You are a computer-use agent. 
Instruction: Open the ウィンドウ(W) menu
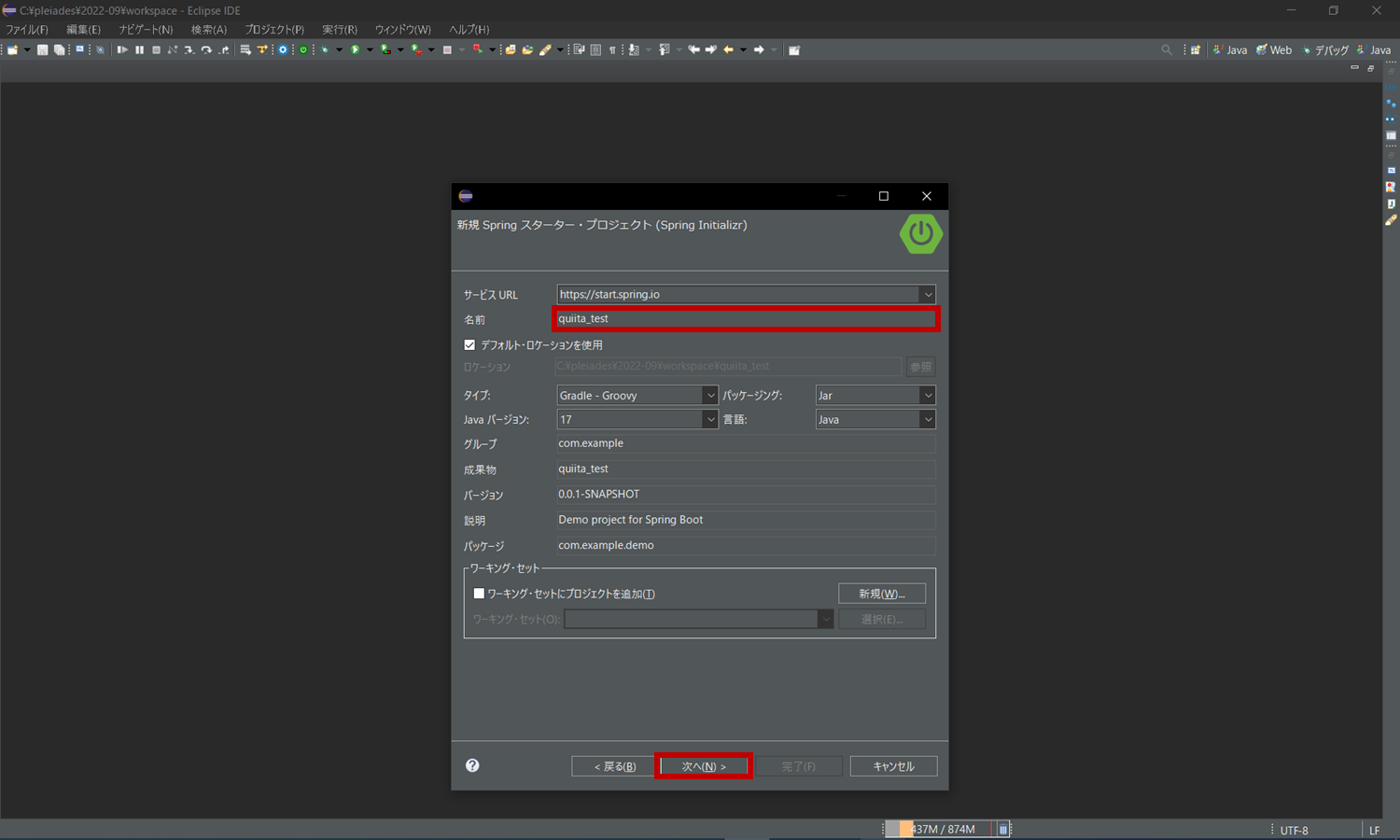point(402,29)
